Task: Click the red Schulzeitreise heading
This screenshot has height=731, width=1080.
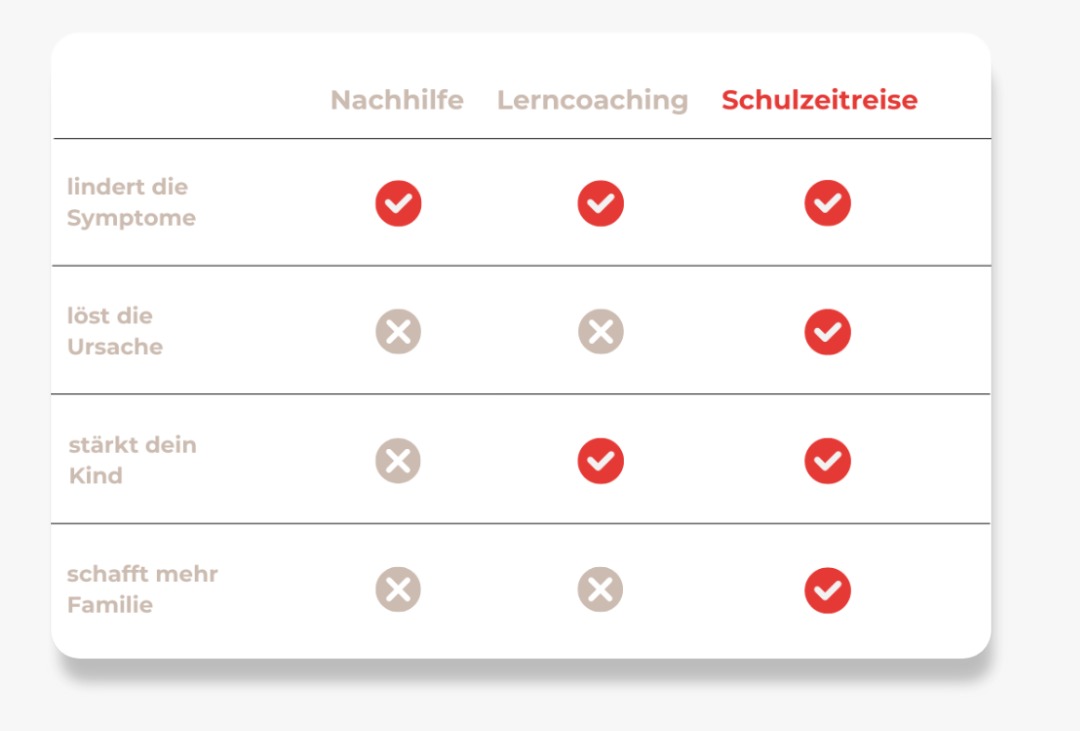Action: 820,100
